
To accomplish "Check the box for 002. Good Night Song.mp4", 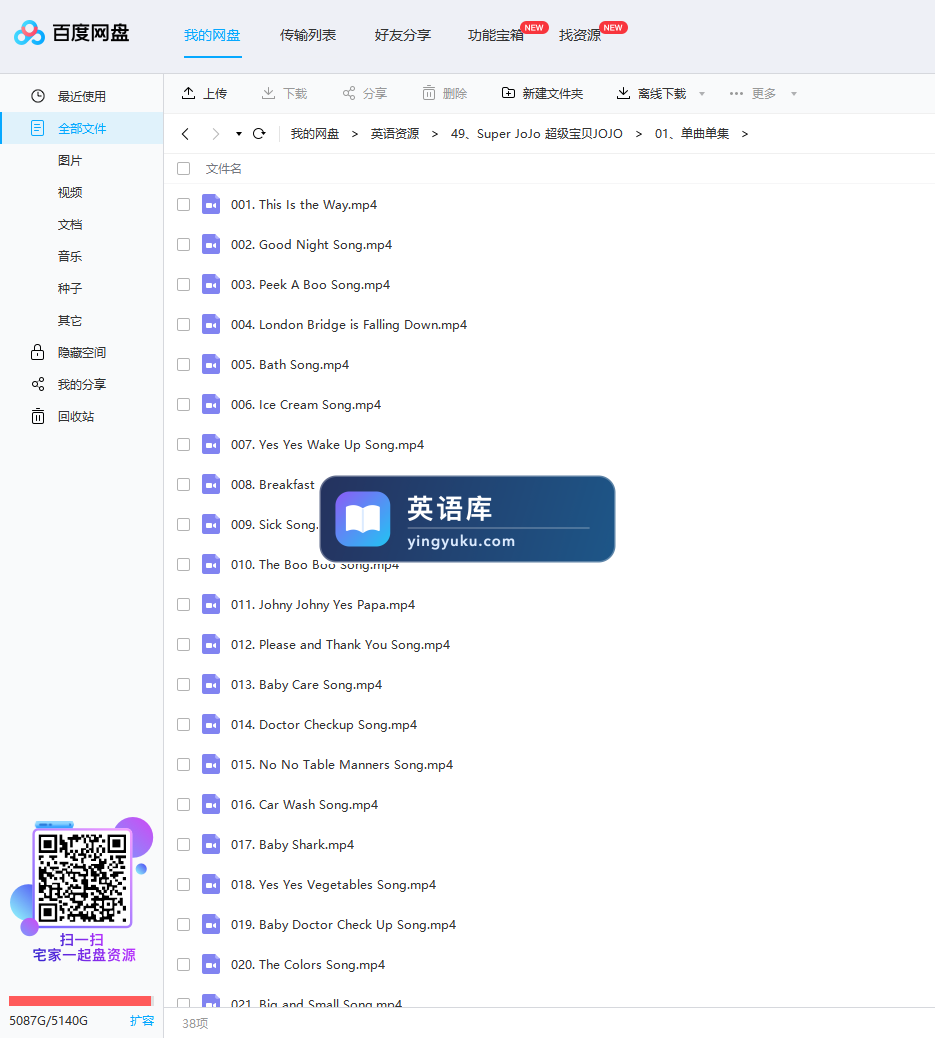I will tap(183, 245).
